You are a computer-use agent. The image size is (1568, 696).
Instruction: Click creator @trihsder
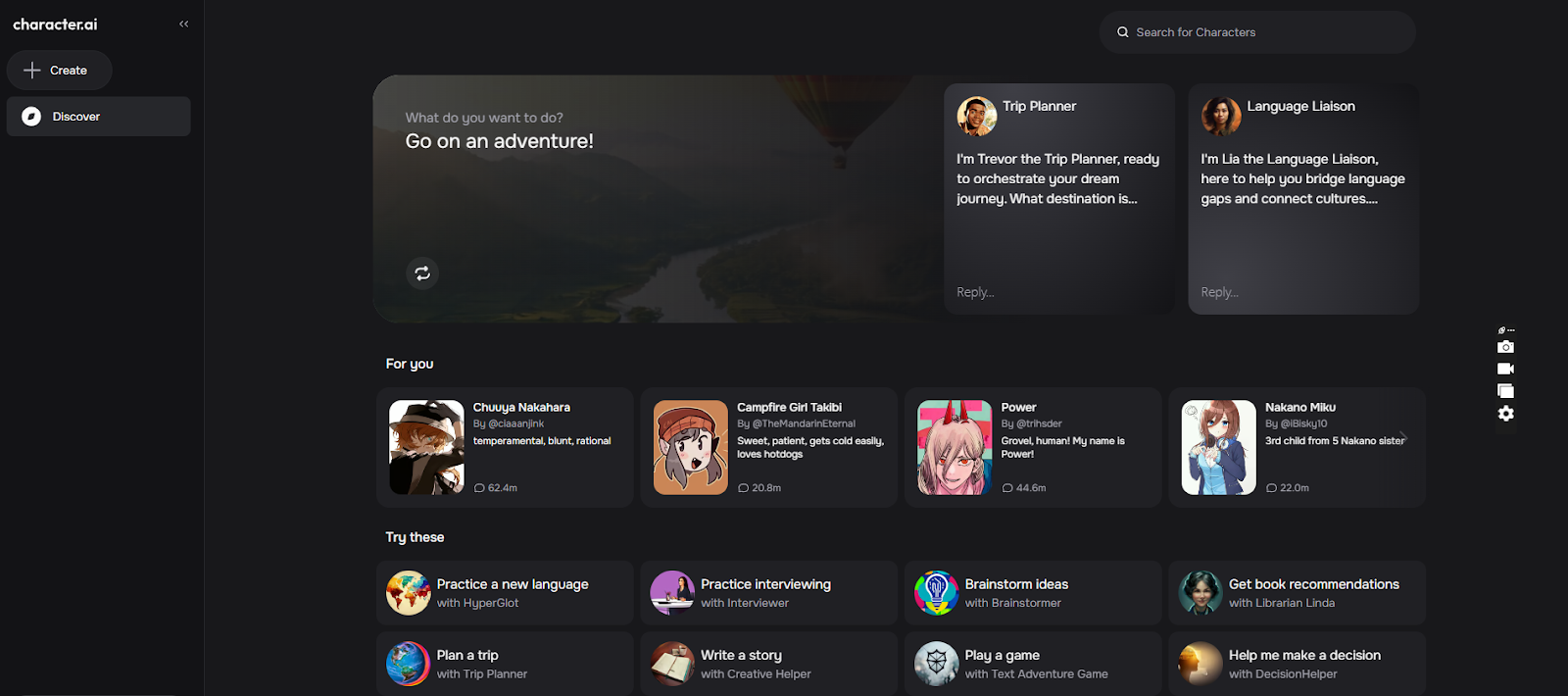coord(1039,424)
